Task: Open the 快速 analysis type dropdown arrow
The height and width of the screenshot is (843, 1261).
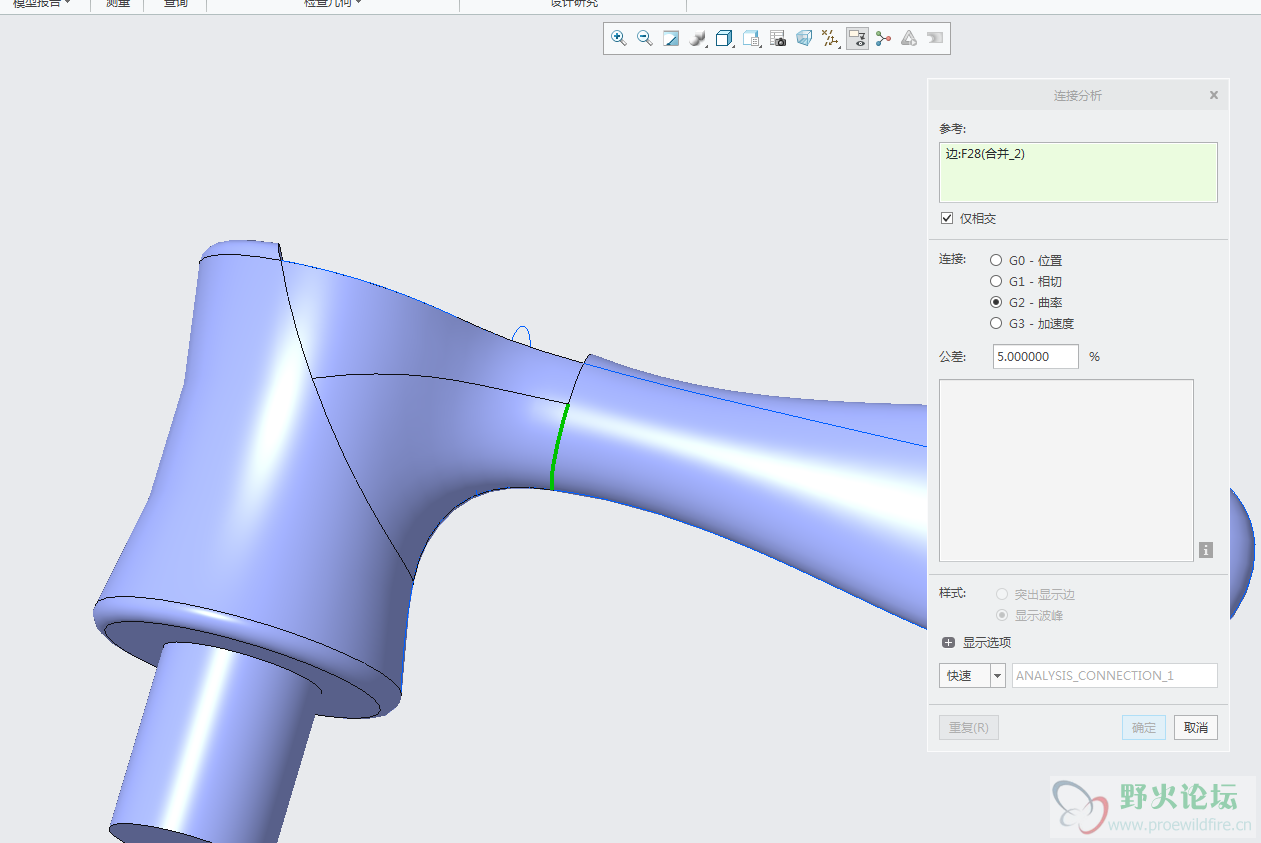Action: tap(997, 675)
